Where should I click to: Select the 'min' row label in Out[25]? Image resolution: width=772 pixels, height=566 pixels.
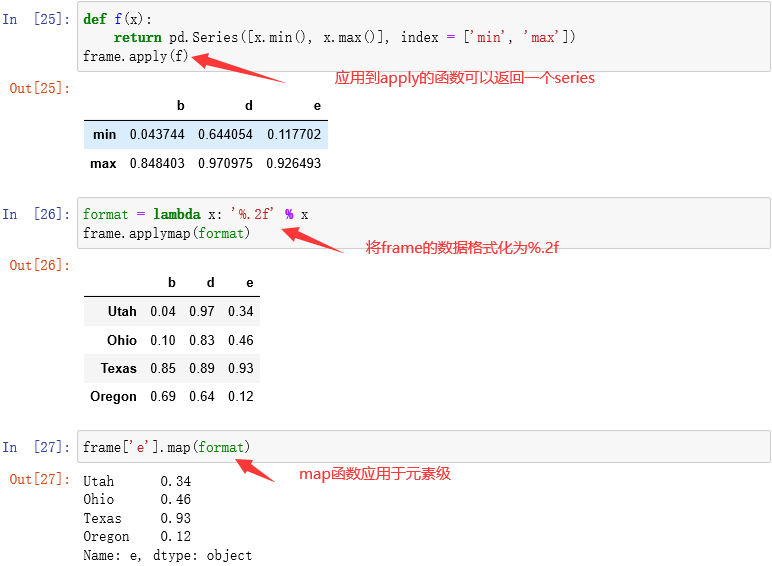(x=104, y=134)
